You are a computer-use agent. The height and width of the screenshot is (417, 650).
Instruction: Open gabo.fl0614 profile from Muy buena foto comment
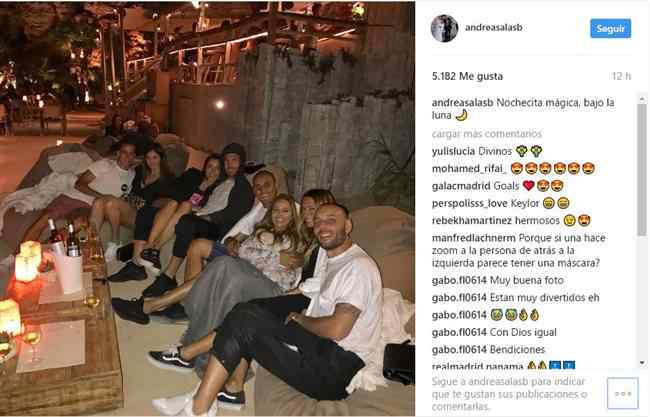coord(459,281)
